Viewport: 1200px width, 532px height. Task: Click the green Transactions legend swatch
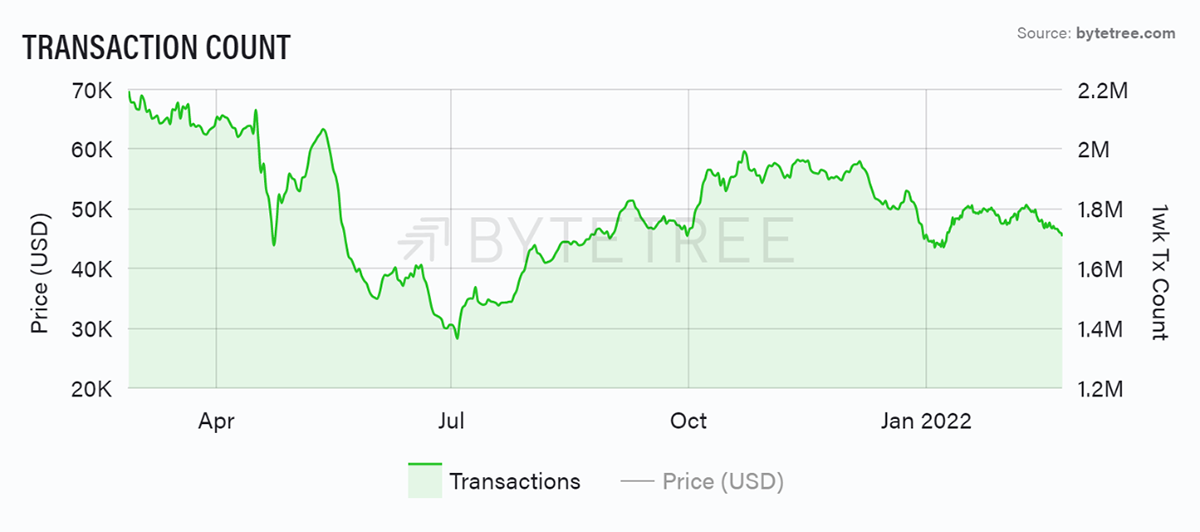click(424, 481)
